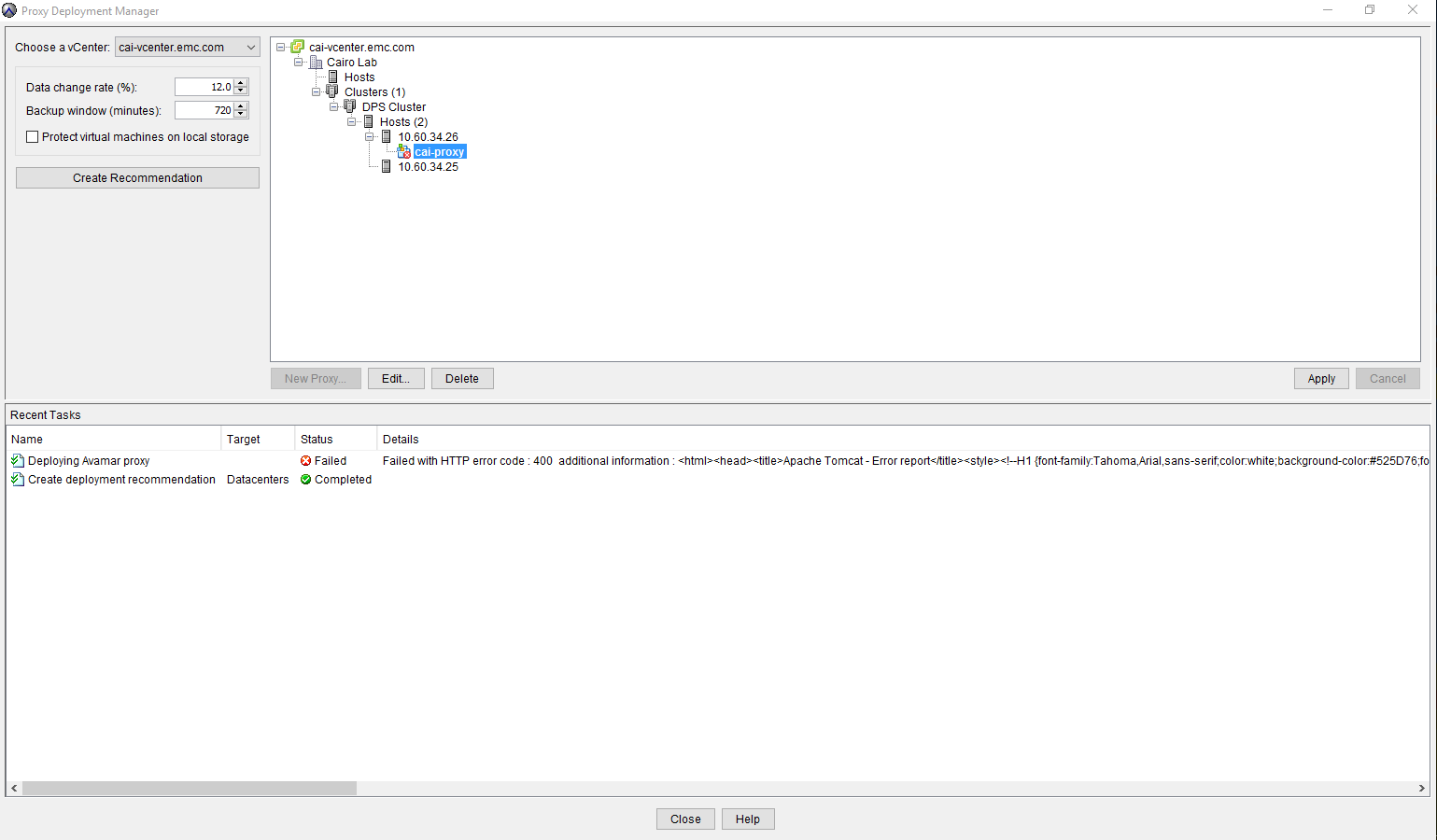The height and width of the screenshot is (840, 1437).
Task: Enable Protect virtual machines on local storage
Action: (32, 136)
